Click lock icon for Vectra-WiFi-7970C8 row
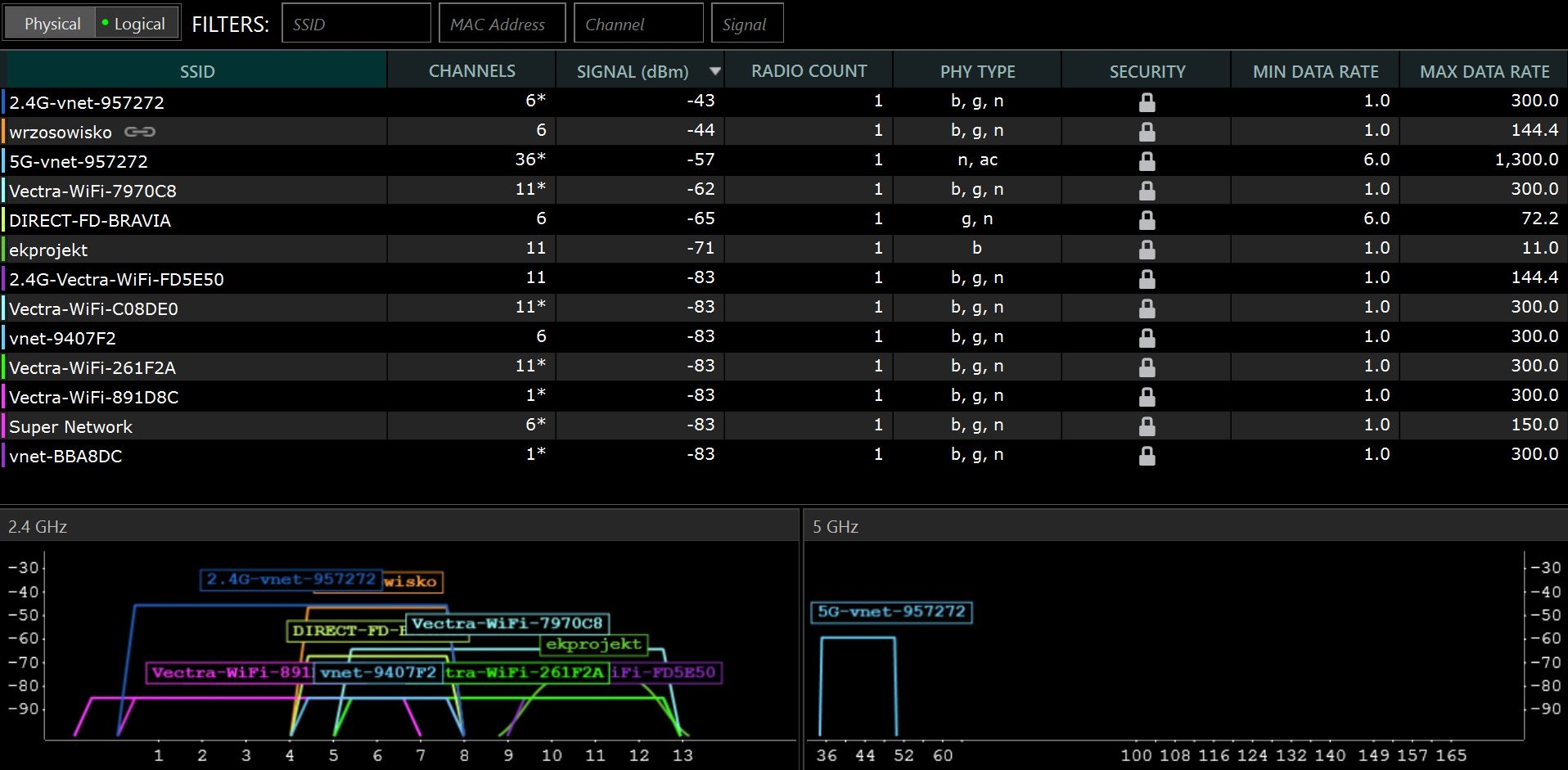The image size is (1568, 770). point(1147,191)
